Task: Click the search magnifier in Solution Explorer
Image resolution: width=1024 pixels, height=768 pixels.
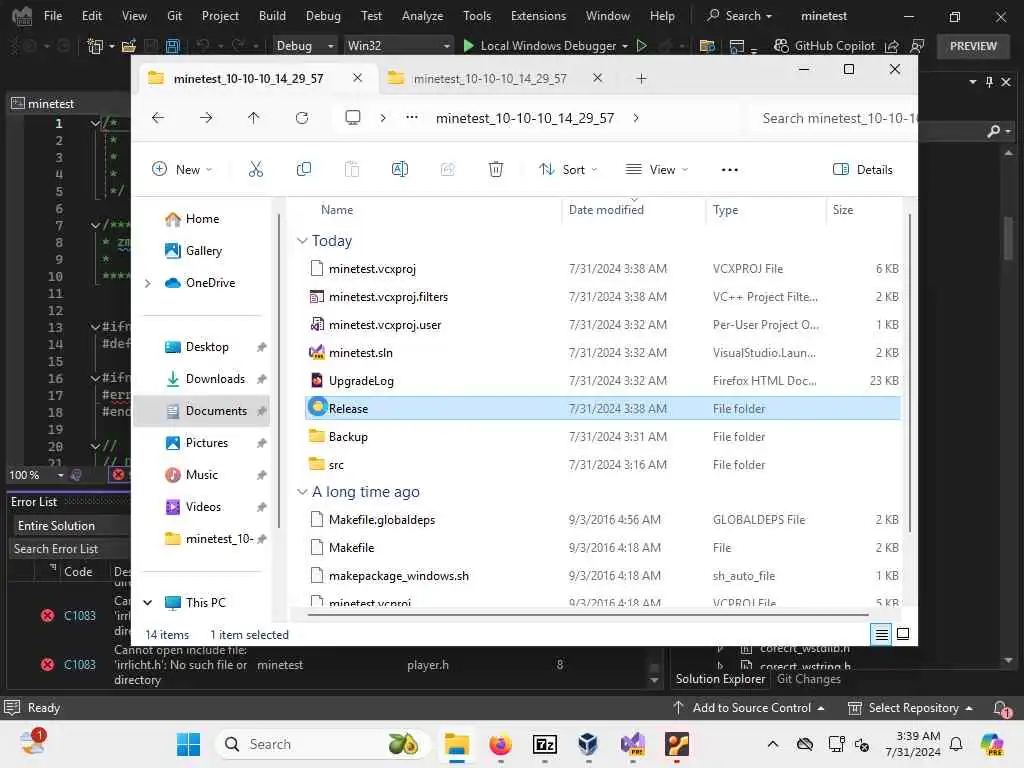Action: [x=993, y=131]
